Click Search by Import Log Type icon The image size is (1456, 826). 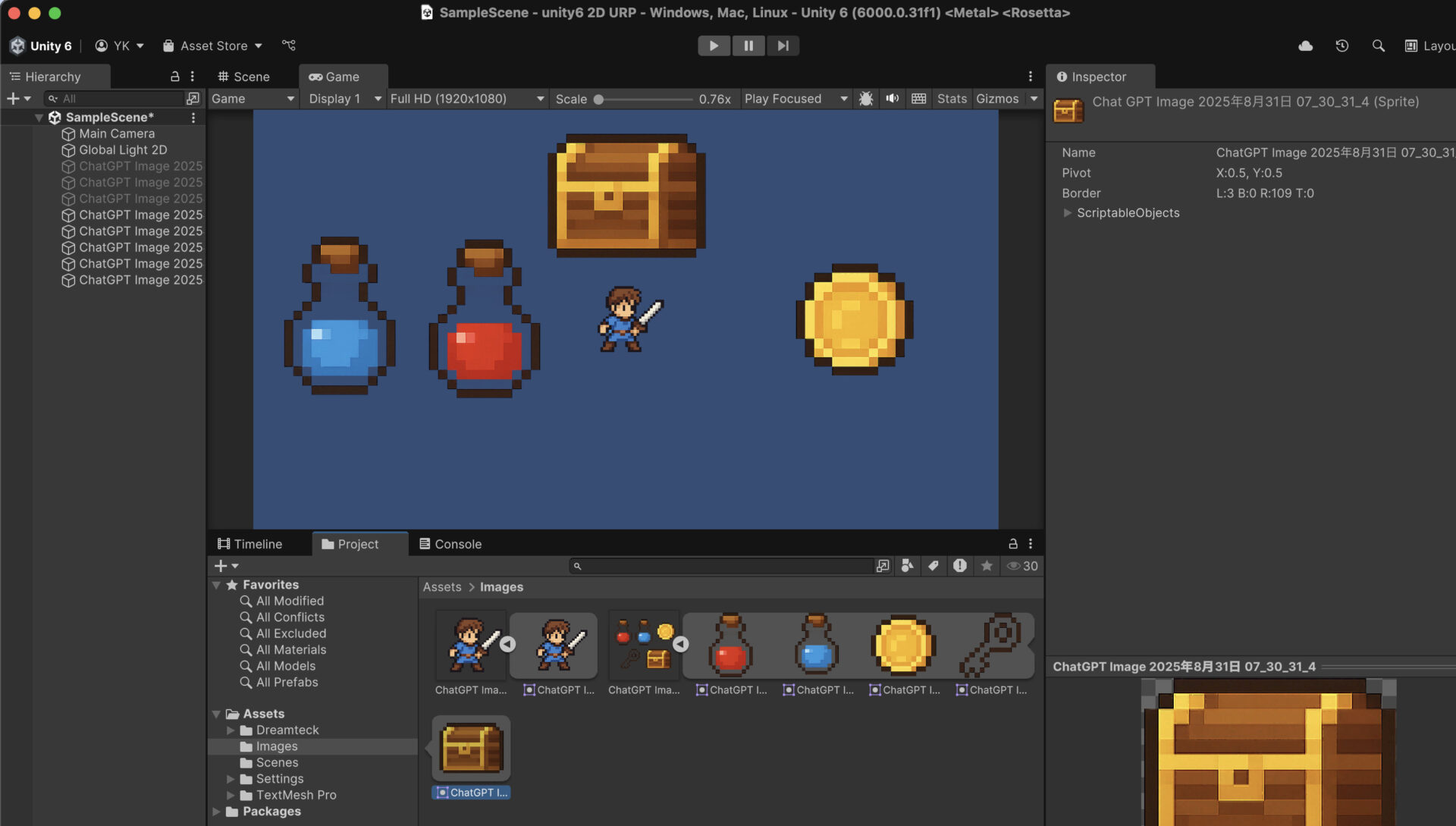coord(960,566)
